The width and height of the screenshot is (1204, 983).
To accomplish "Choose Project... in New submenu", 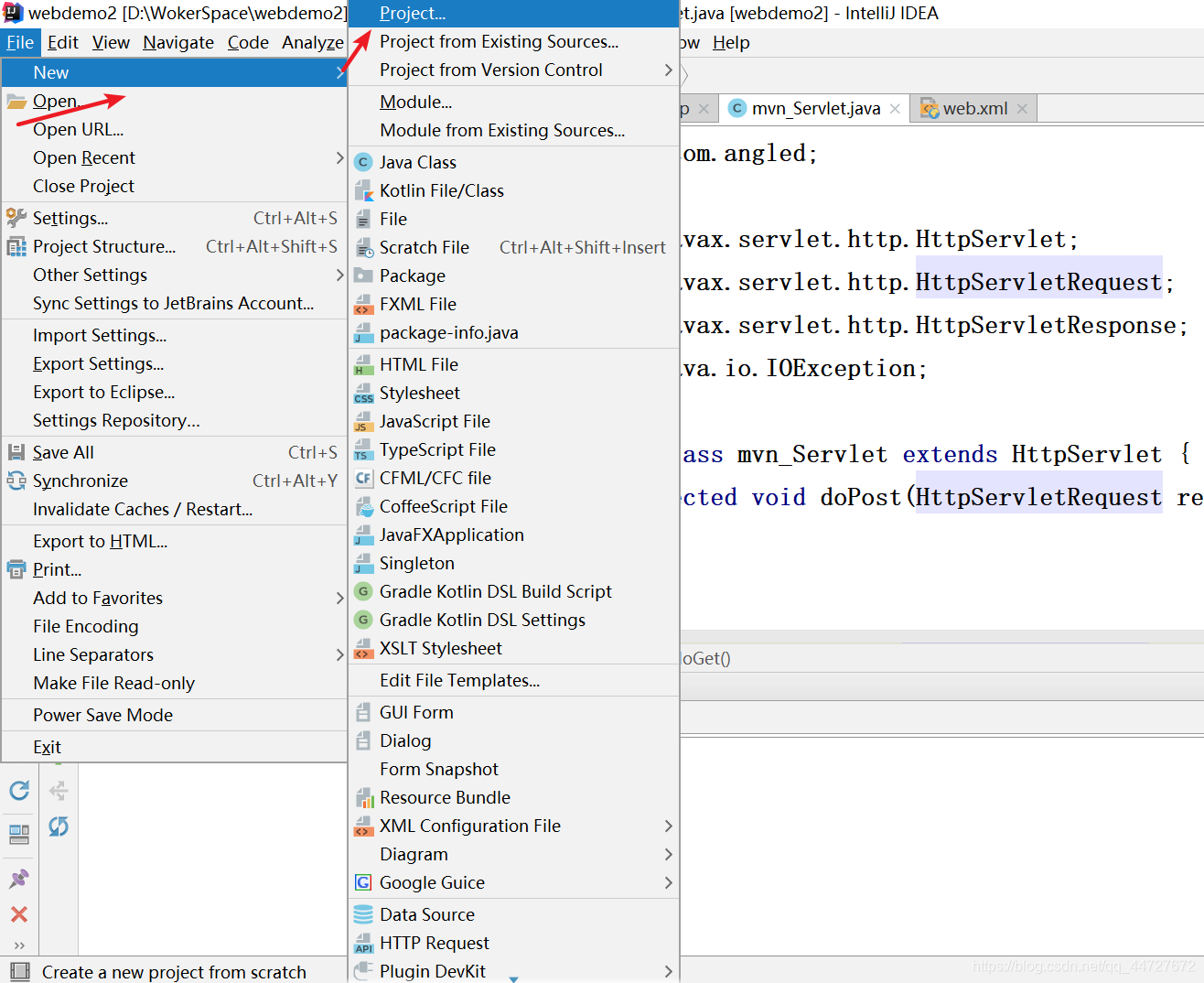I will [x=513, y=14].
